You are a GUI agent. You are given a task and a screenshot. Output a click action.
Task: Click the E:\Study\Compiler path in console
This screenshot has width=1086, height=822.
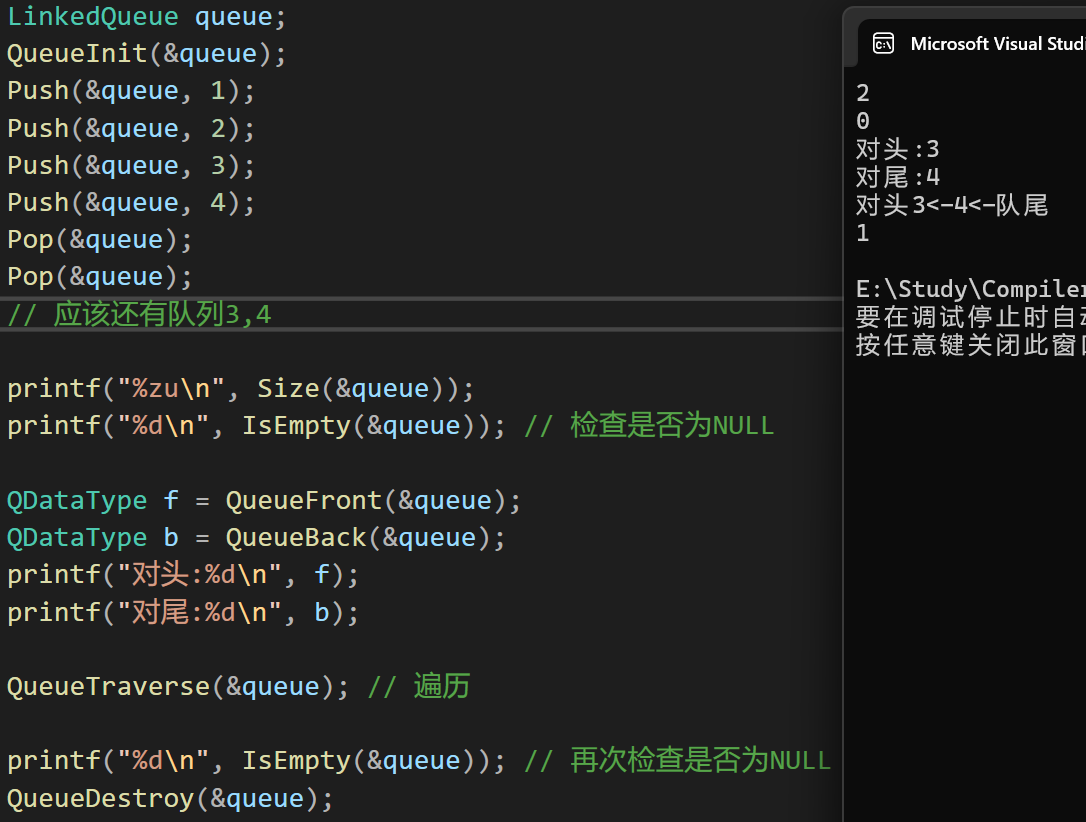coord(968,290)
